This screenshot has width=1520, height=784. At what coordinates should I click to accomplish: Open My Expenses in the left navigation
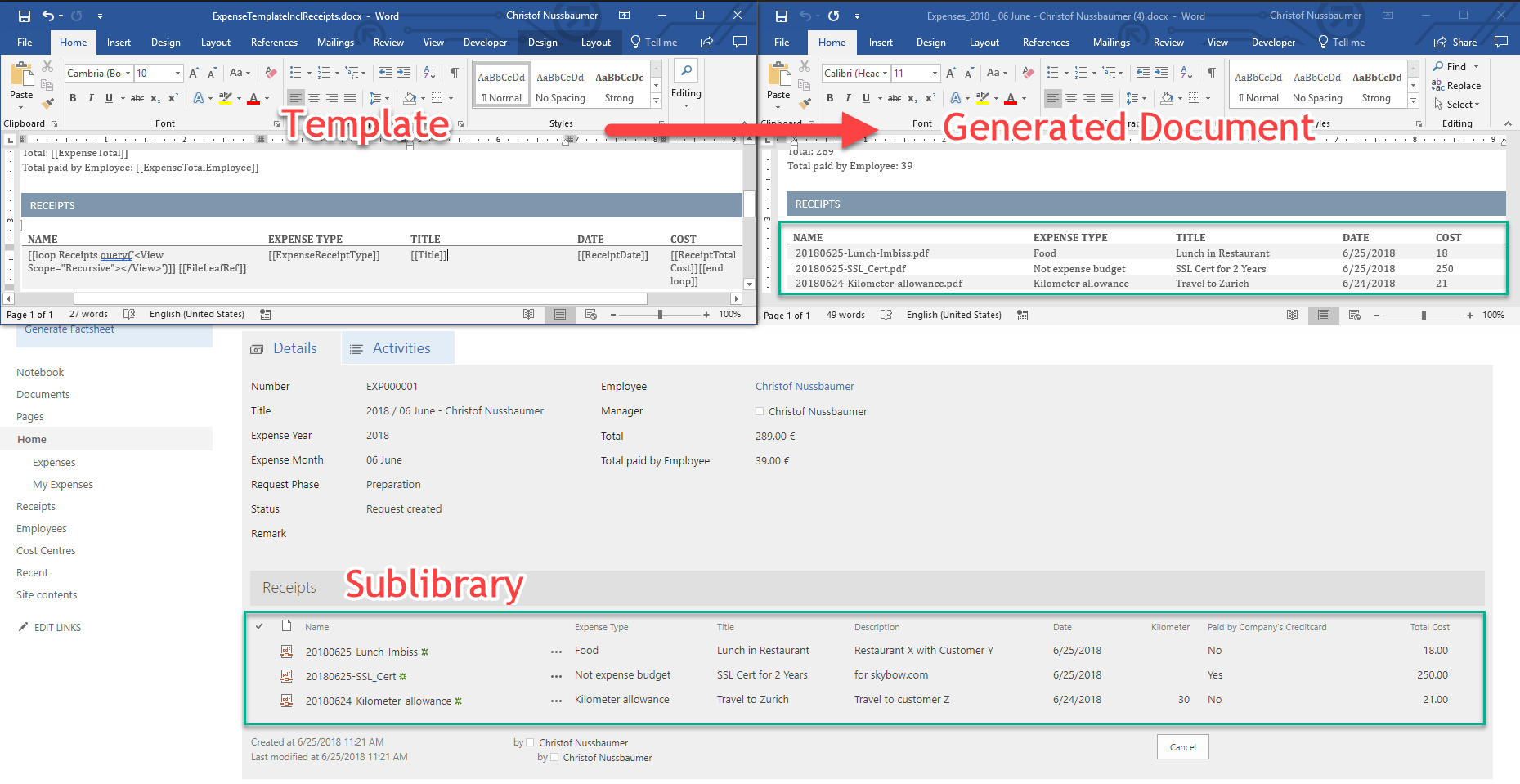[63, 485]
